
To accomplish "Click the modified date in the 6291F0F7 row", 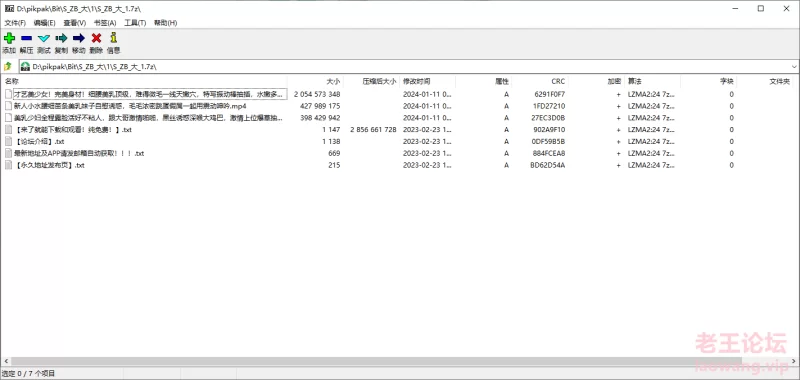I will [427, 94].
